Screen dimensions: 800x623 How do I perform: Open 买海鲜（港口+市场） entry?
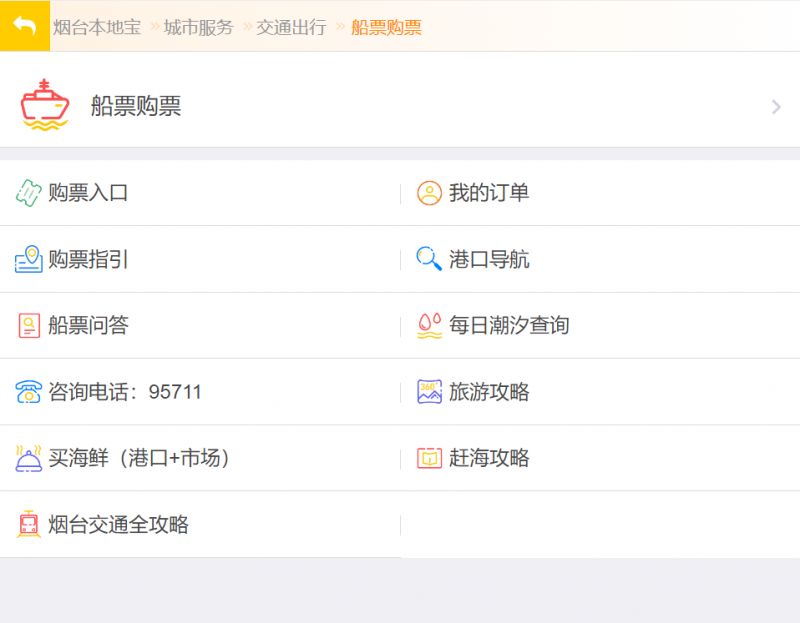click(139, 458)
